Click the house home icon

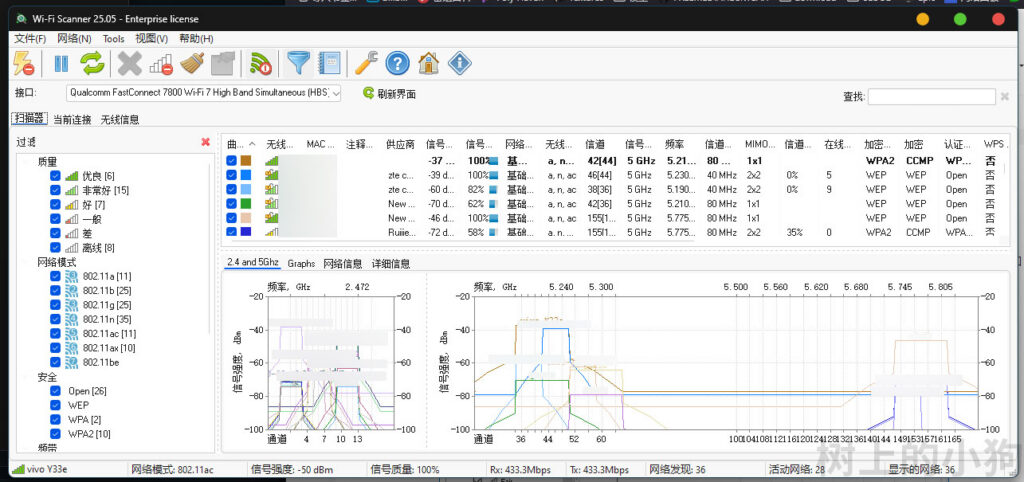pos(428,64)
